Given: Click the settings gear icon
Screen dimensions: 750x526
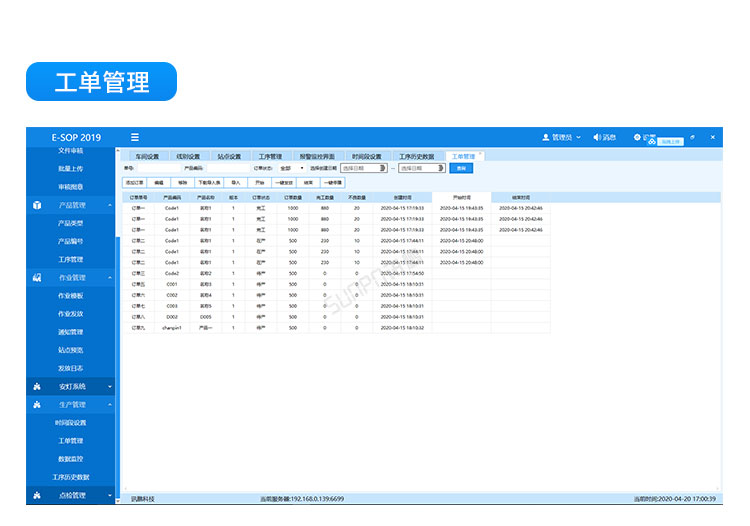Looking at the screenshot, I should [x=636, y=137].
